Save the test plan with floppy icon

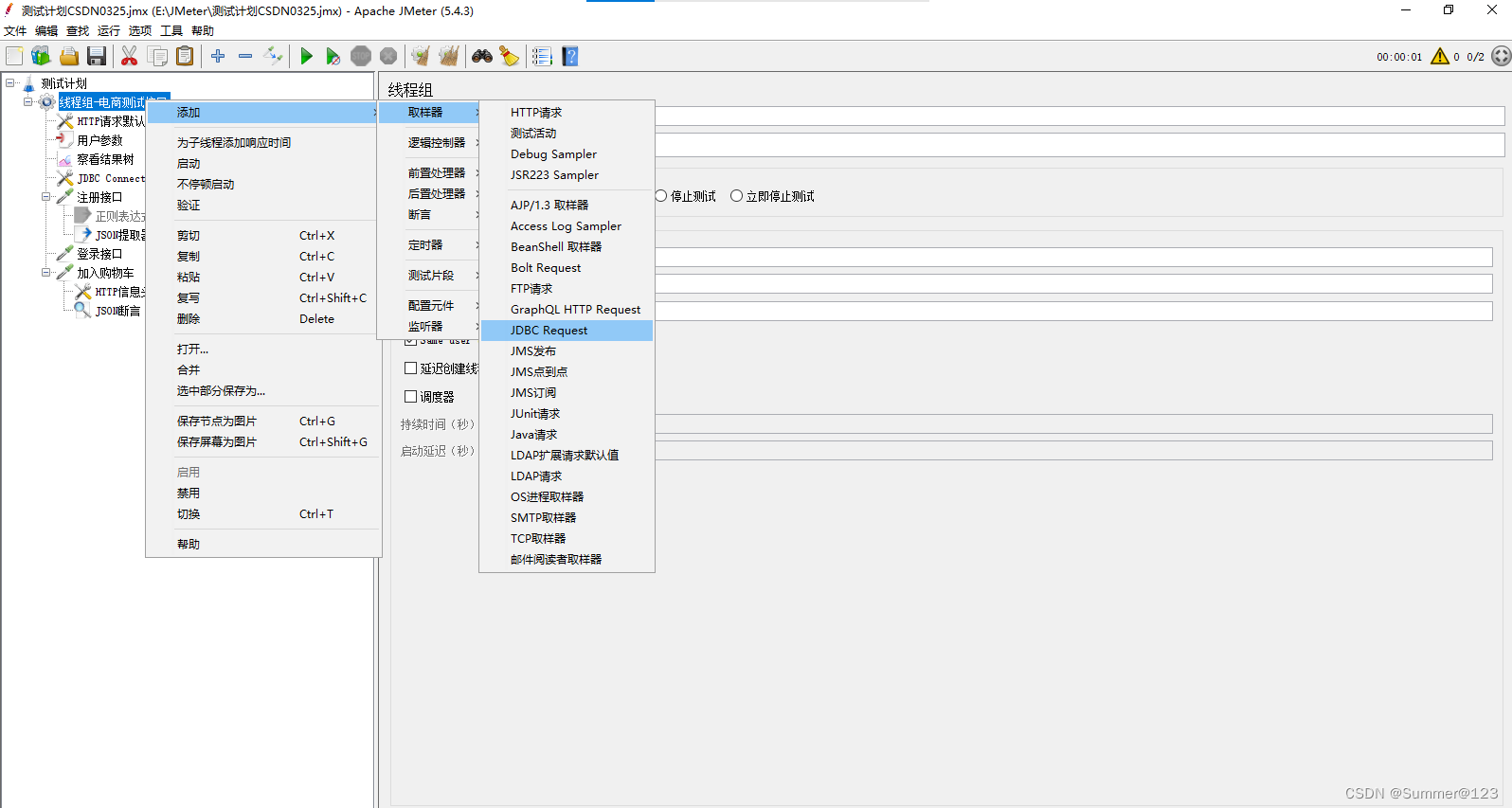[x=96, y=56]
